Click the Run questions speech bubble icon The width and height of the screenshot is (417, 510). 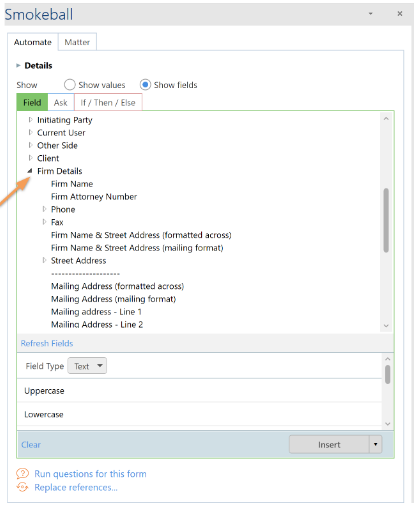pos(23,473)
